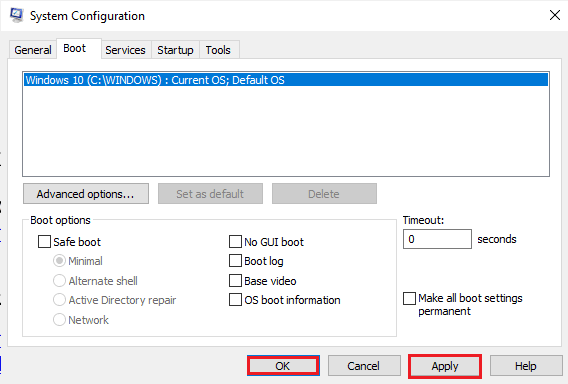Click the Cancel button
Viewport: 568px width, 384px height.
(x=364, y=366)
